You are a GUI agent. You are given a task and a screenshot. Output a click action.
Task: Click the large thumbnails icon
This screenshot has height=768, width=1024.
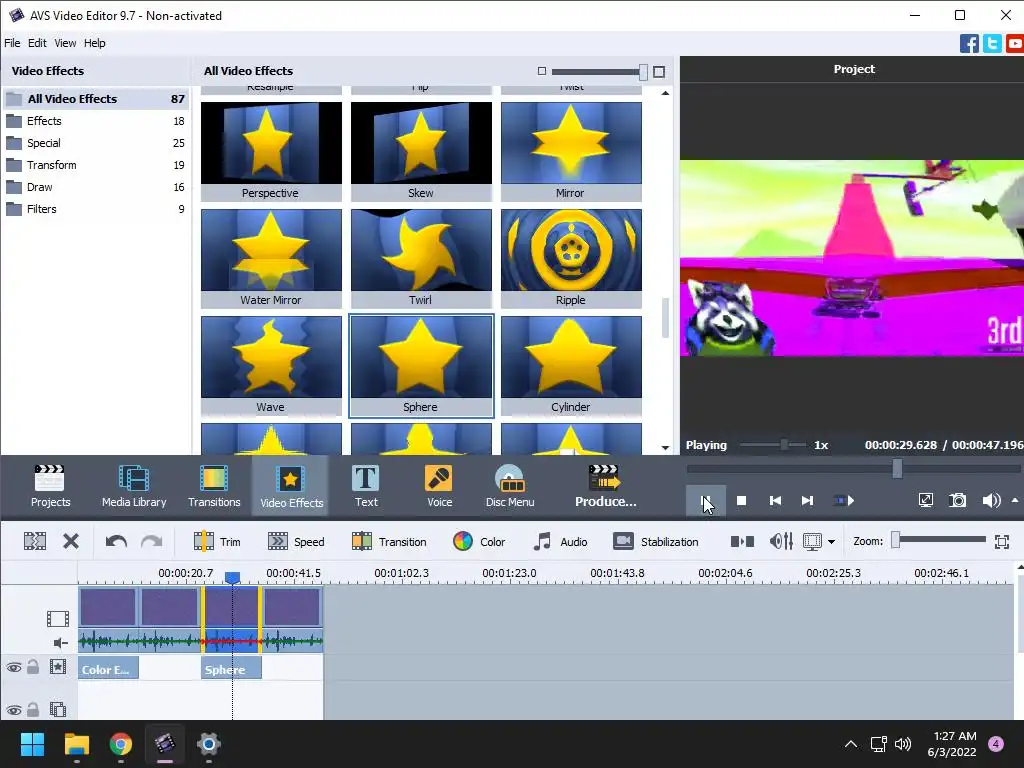point(659,71)
